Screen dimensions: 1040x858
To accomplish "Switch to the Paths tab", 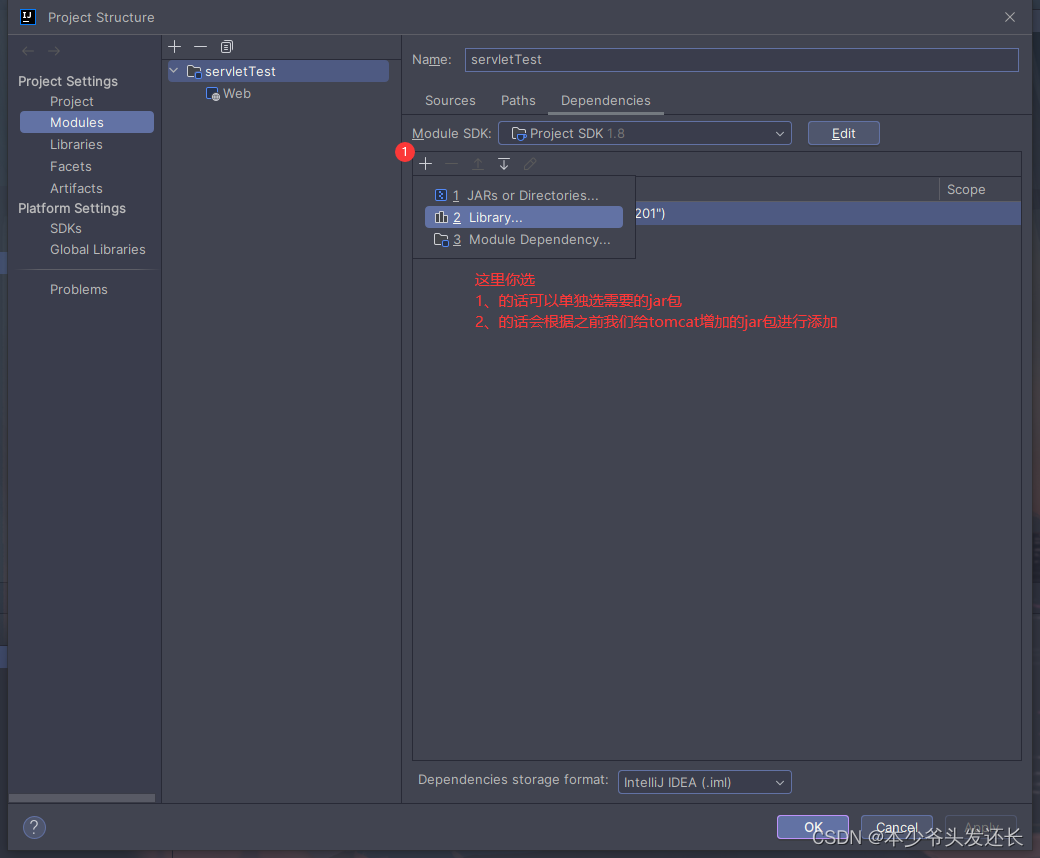I will pos(518,101).
